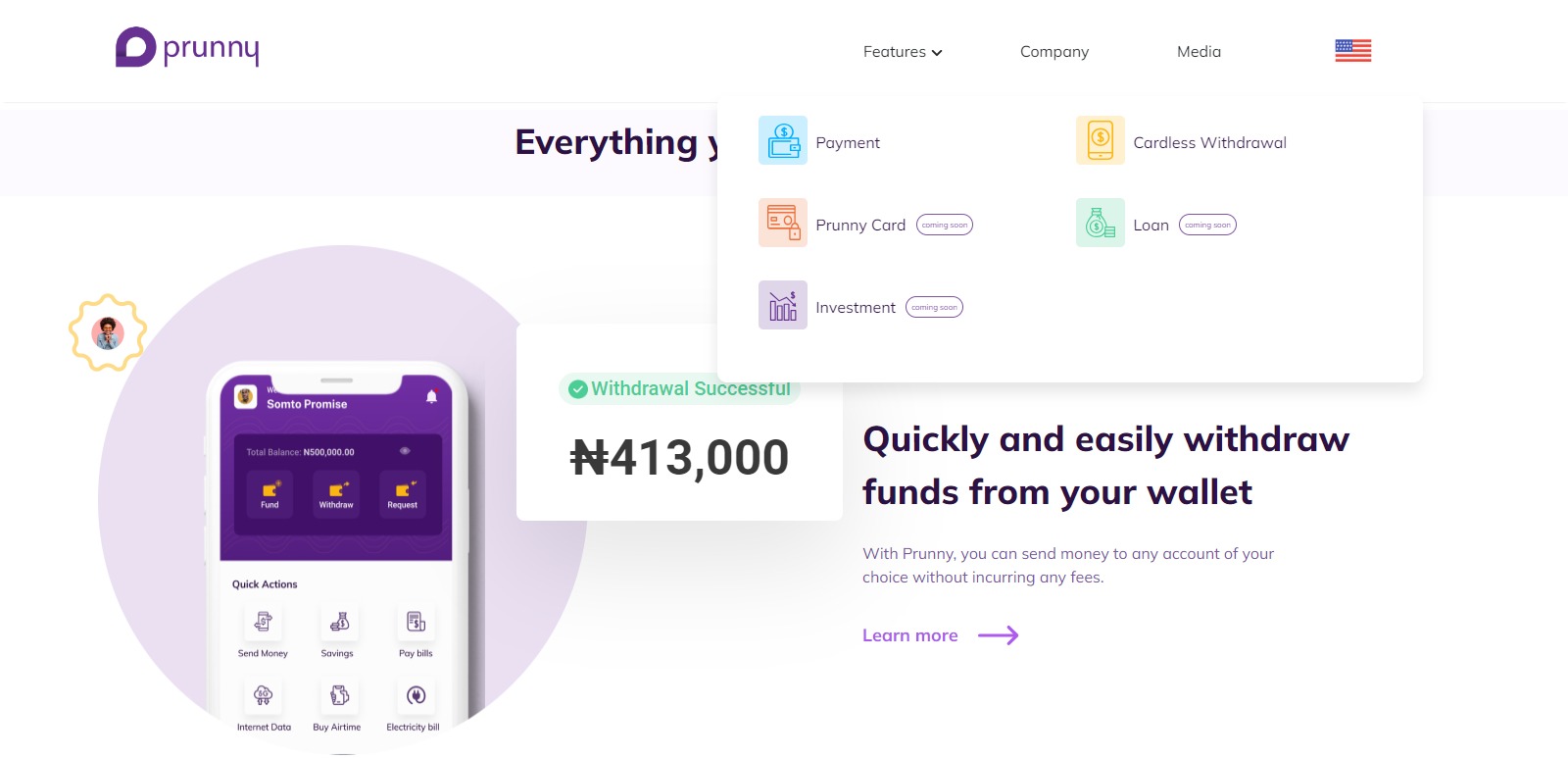Screen dimensions: 1568x758
Task: Click the Learn more link
Action: [909, 635]
